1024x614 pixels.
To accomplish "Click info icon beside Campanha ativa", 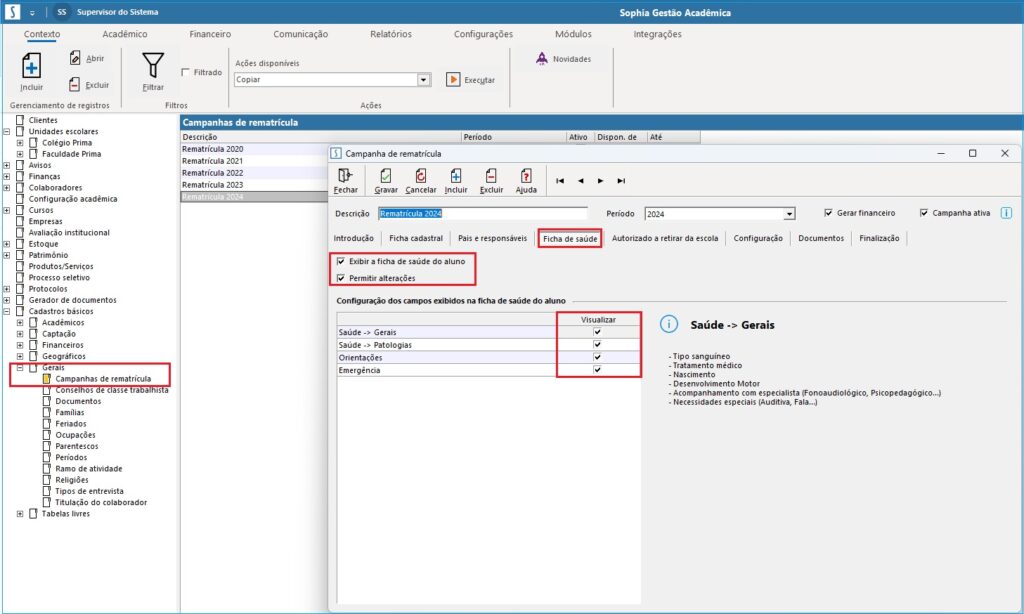I will [x=1006, y=213].
